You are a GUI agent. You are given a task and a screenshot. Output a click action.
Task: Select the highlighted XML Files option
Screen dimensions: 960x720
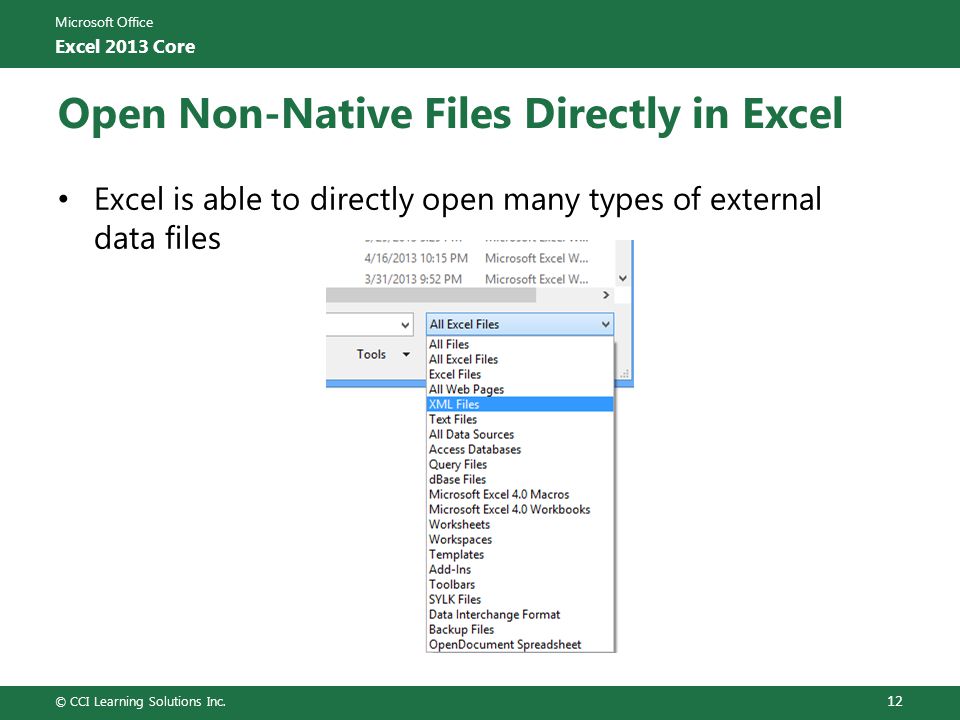point(520,404)
